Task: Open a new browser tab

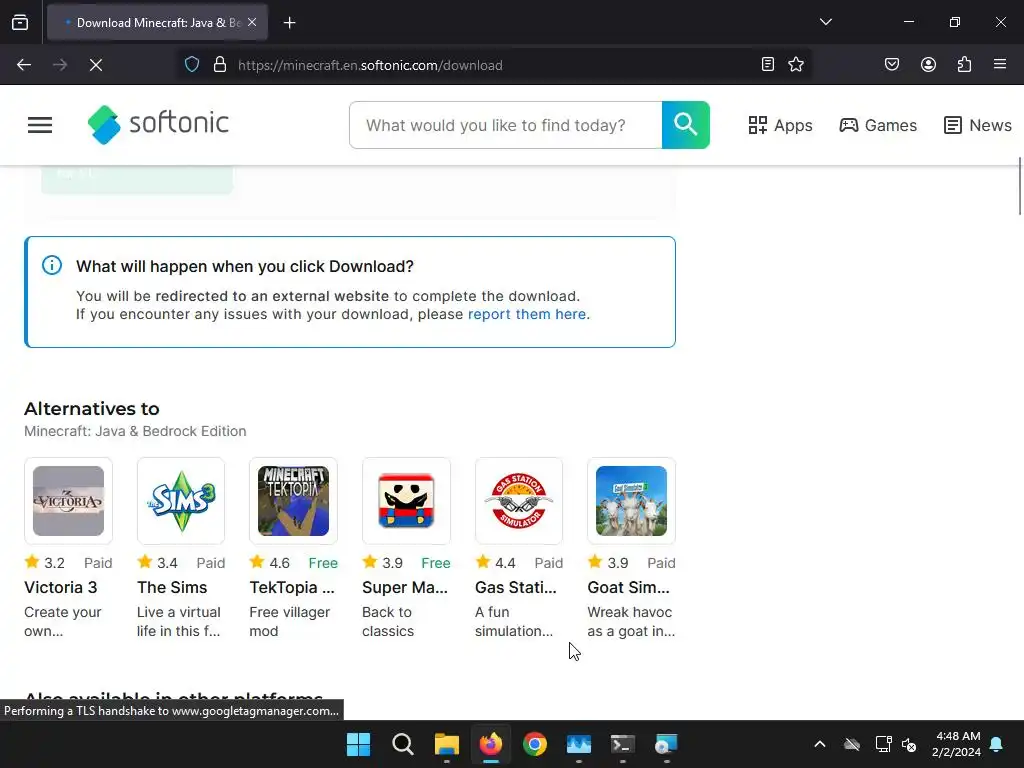Action: point(289,23)
